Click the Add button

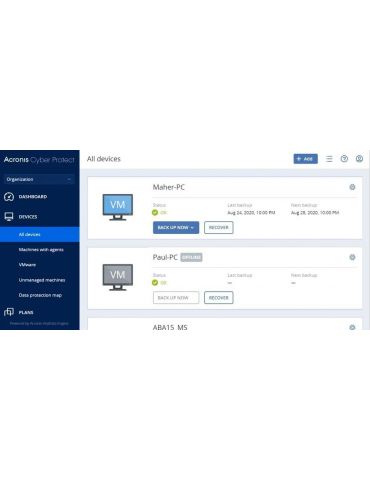pyautogui.click(x=305, y=159)
